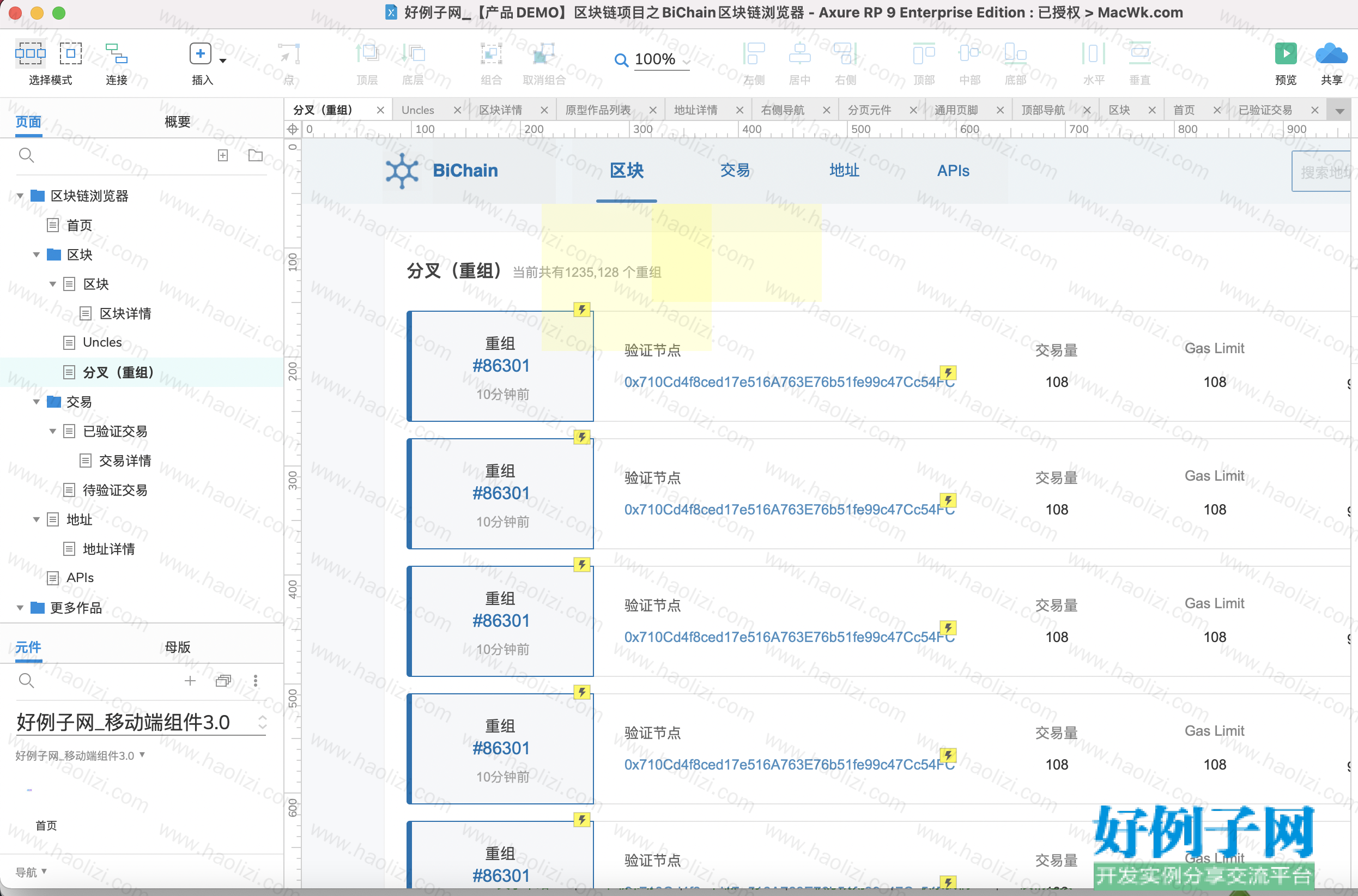
Task: Click the add library plus icon
Action: (190, 680)
